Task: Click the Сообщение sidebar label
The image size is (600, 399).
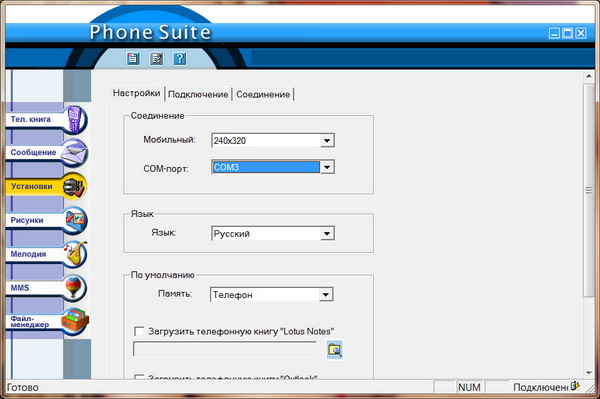Action: click(33, 152)
